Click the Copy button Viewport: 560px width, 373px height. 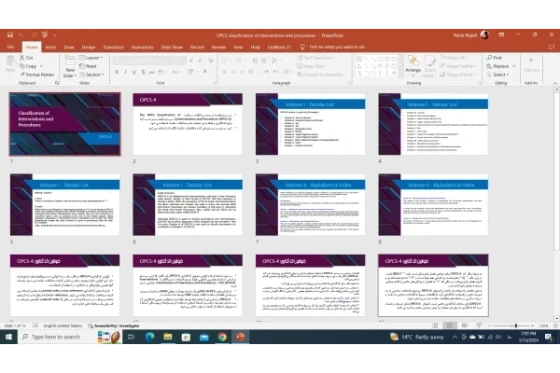28,66
